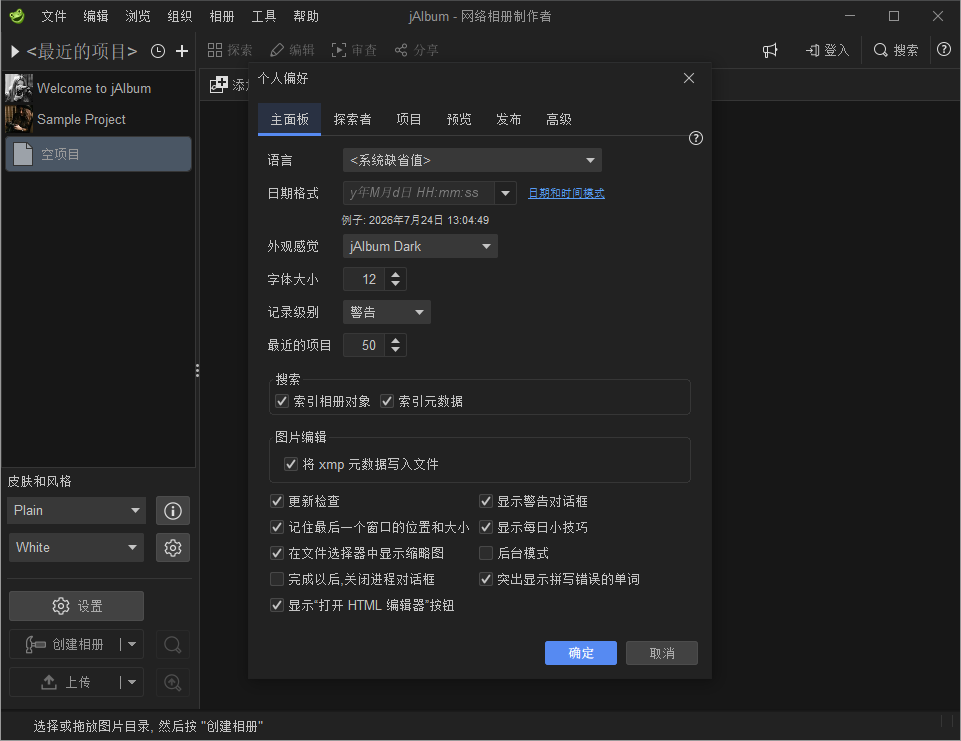
Task: Select the 主面板 tab
Action: click(x=290, y=120)
